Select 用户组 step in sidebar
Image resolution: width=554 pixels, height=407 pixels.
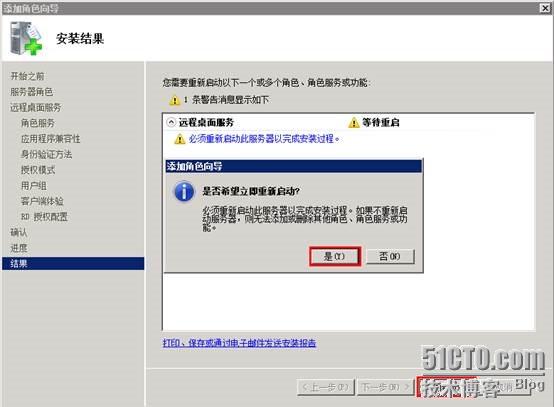tap(34, 185)
